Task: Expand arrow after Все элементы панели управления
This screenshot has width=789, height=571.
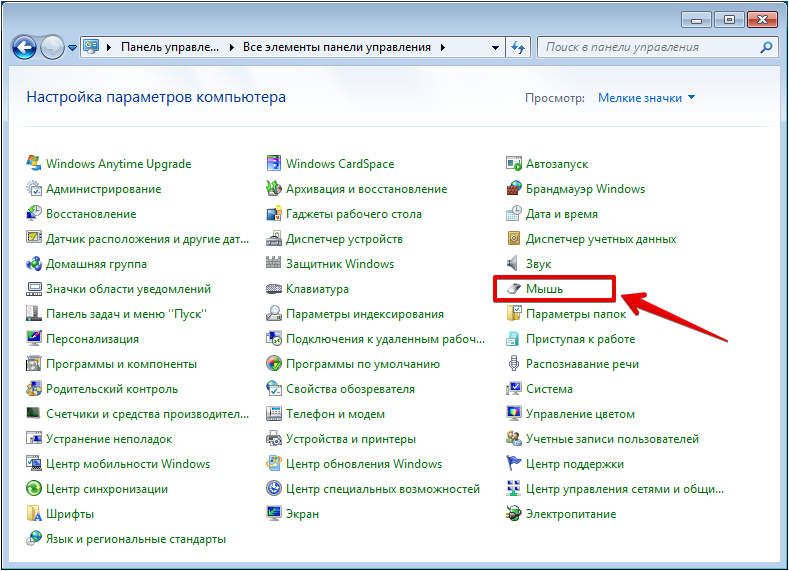Action: pos(443,47)
